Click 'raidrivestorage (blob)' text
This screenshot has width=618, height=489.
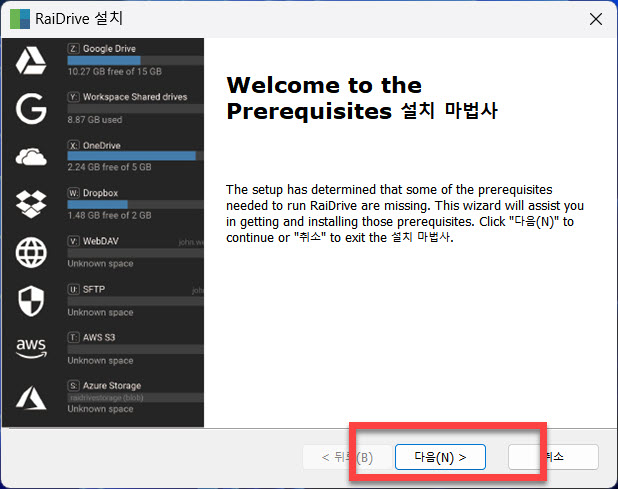pyautogui.click(x=106, y=398)
